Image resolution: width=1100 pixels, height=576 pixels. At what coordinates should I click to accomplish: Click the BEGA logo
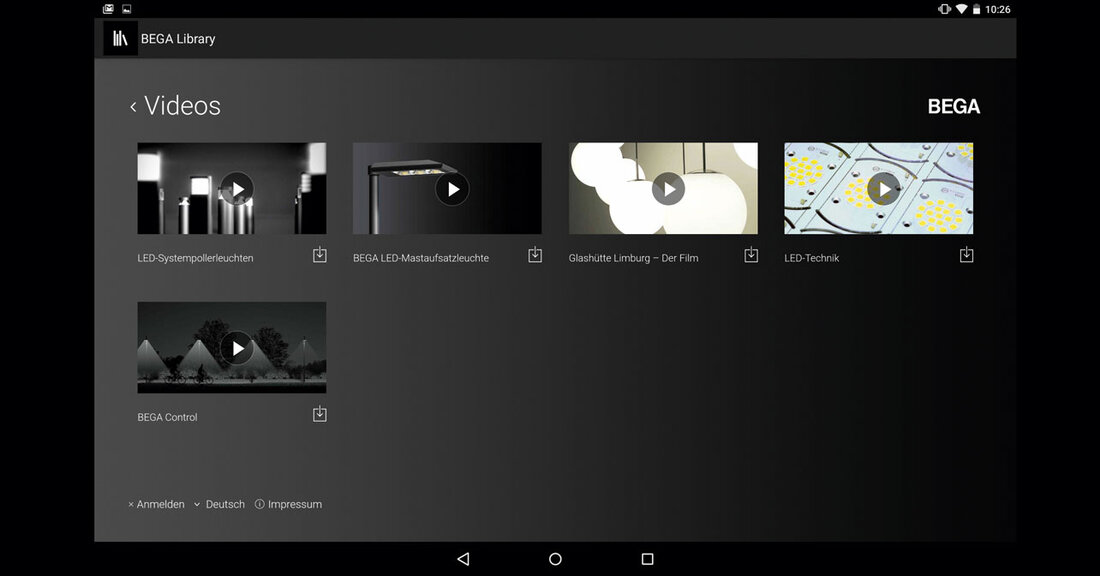click(x=953, y=107)
